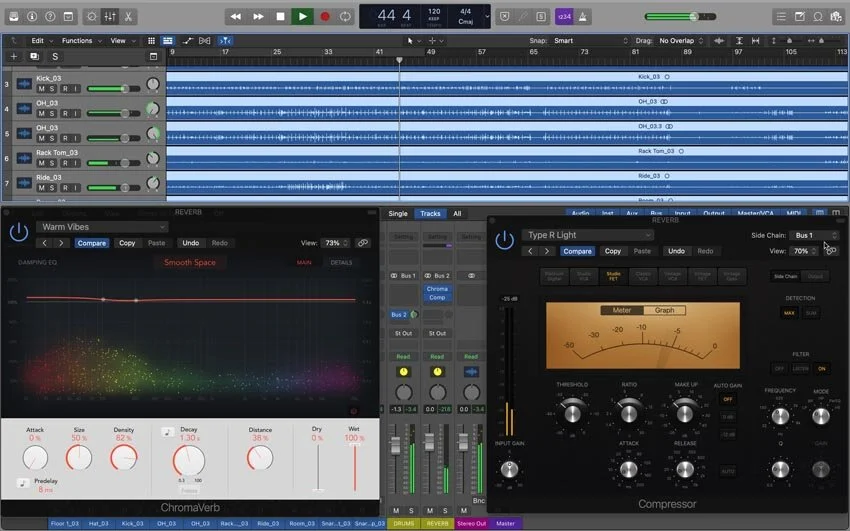Toggle the purple count-in 1234 button
The height and width of the screenshot is (531, 850).
564,16
